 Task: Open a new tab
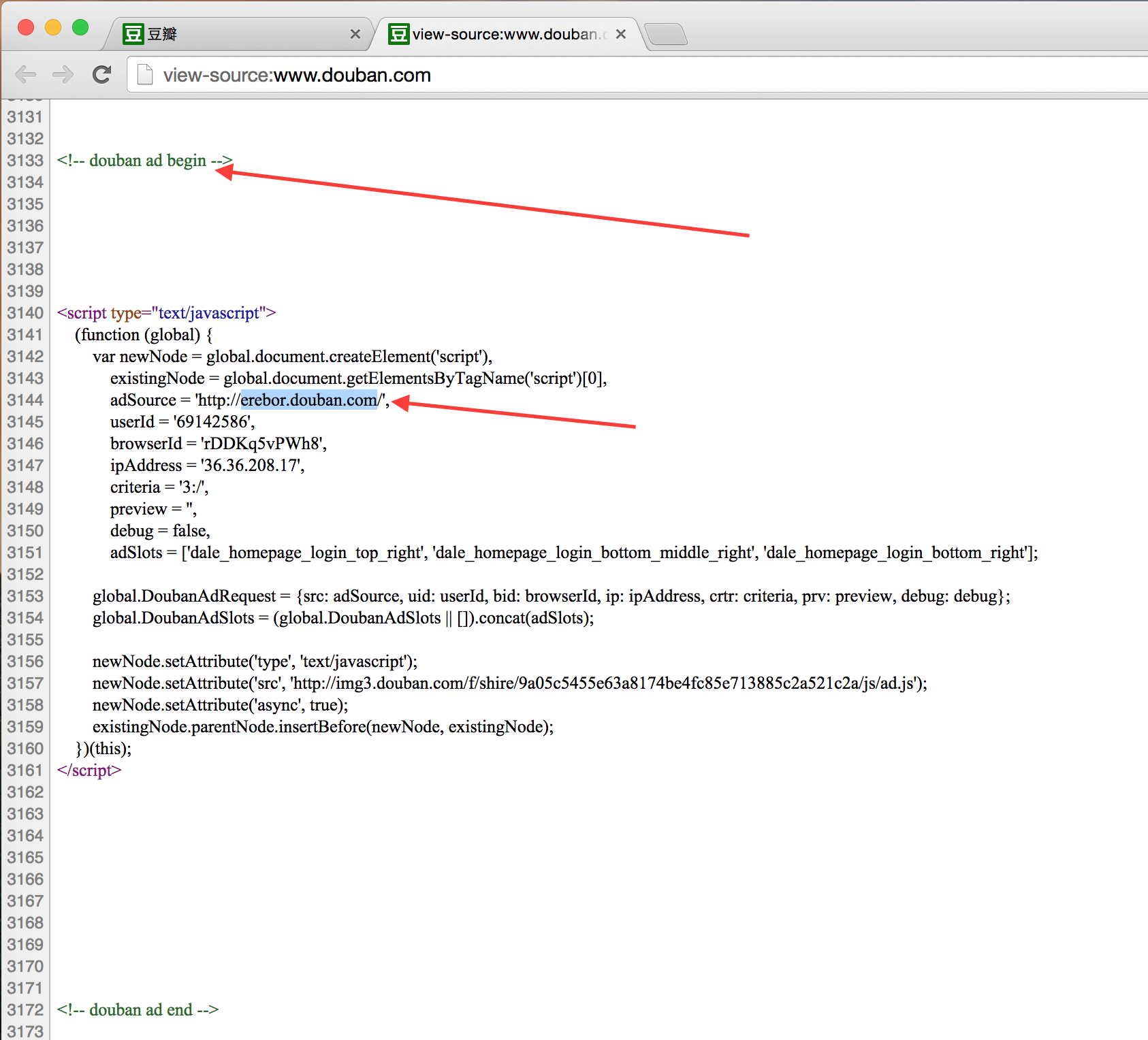[666, 34]
